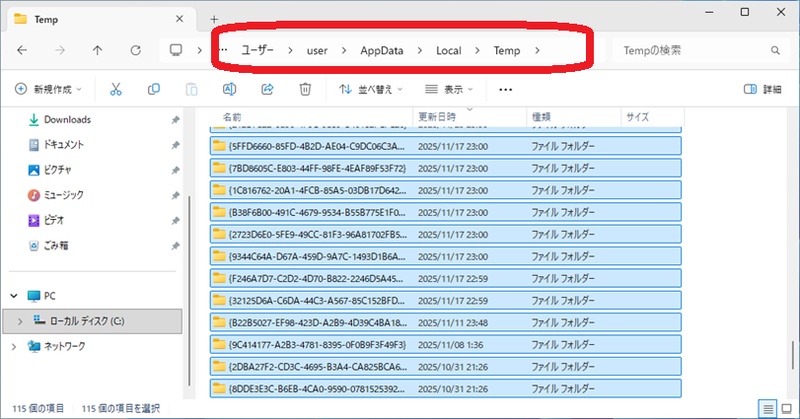Click the Copy icon in toolbar
This screenshot has width=800, height=419.
point(154,89)
